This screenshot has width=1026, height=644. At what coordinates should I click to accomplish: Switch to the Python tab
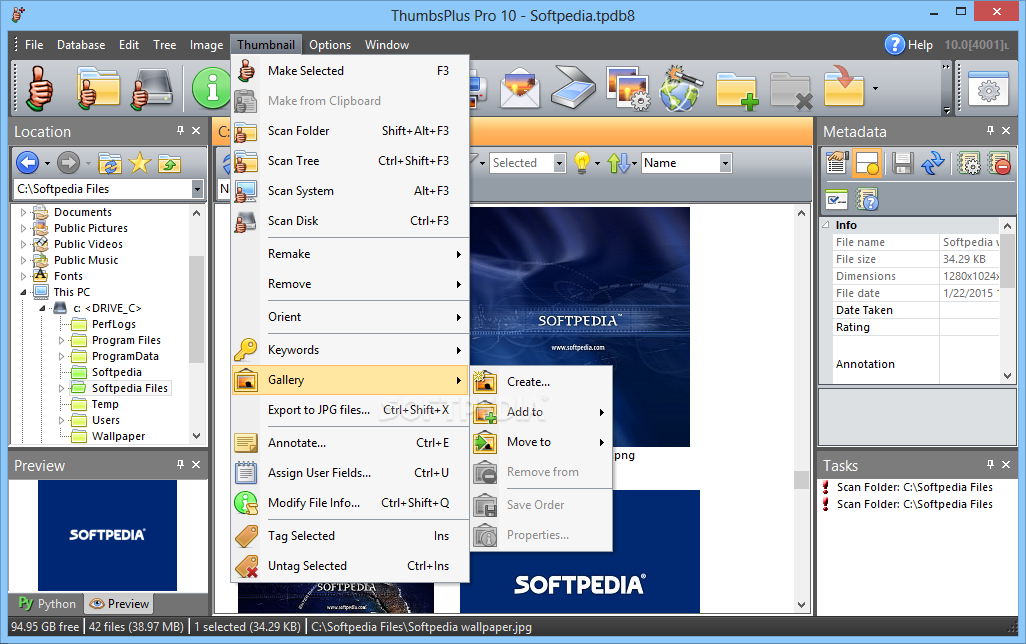[47, 603]
